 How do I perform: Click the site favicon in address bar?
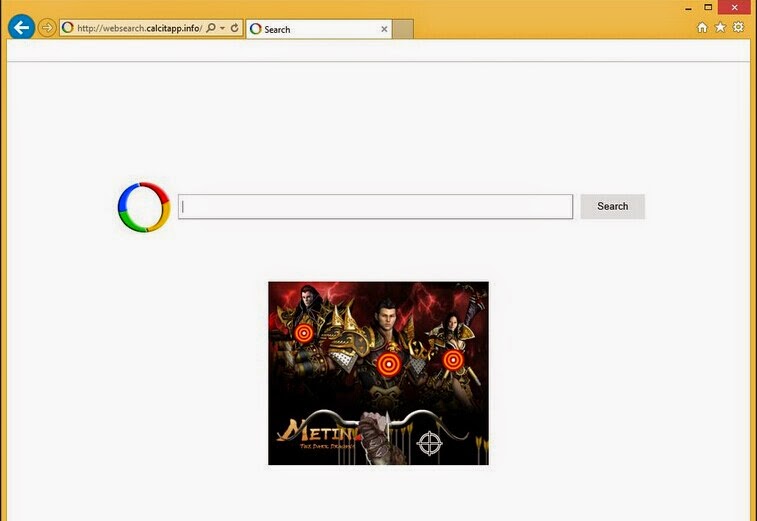pos(68,28)
